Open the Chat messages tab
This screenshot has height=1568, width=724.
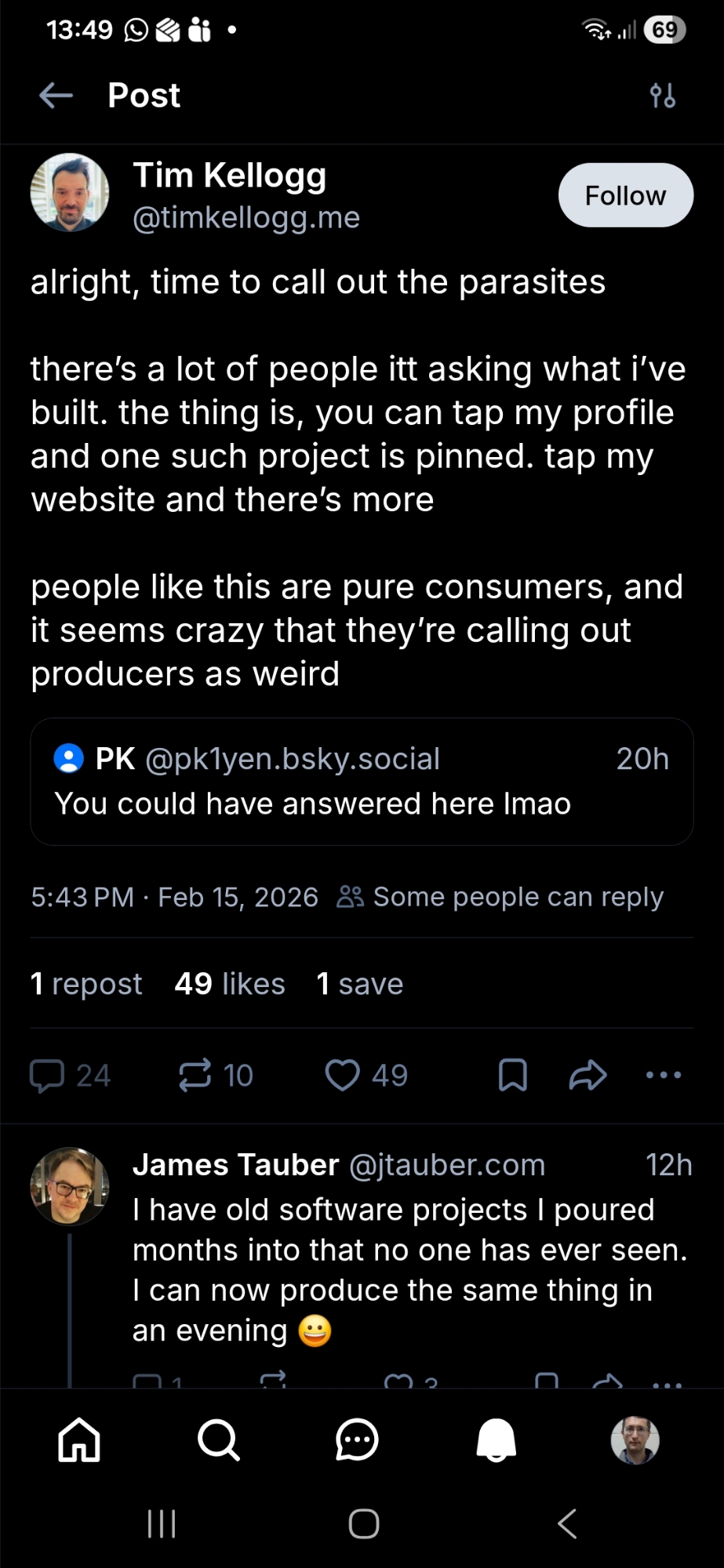click(357, 1440)
